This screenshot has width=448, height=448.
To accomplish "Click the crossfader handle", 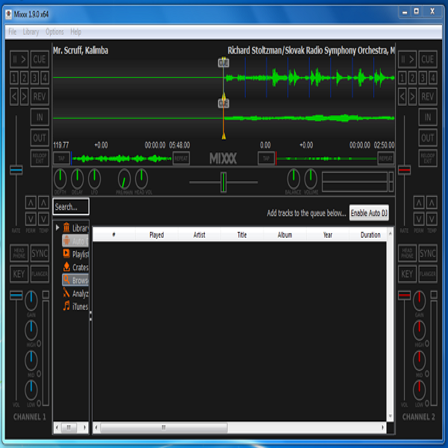I will (223, 182).
